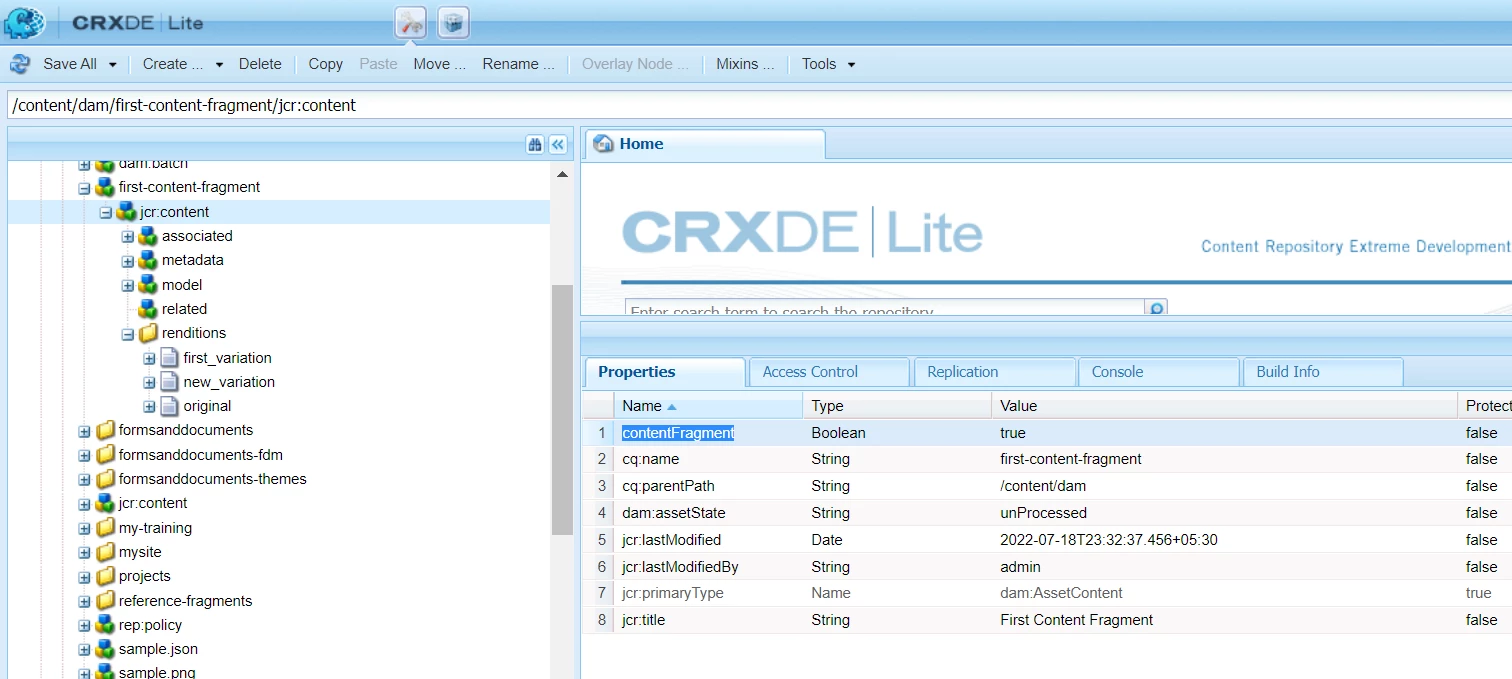Select the first-content-fragment node icon
This screenshot has width=1512, height=679.
(x=105, y=187)
